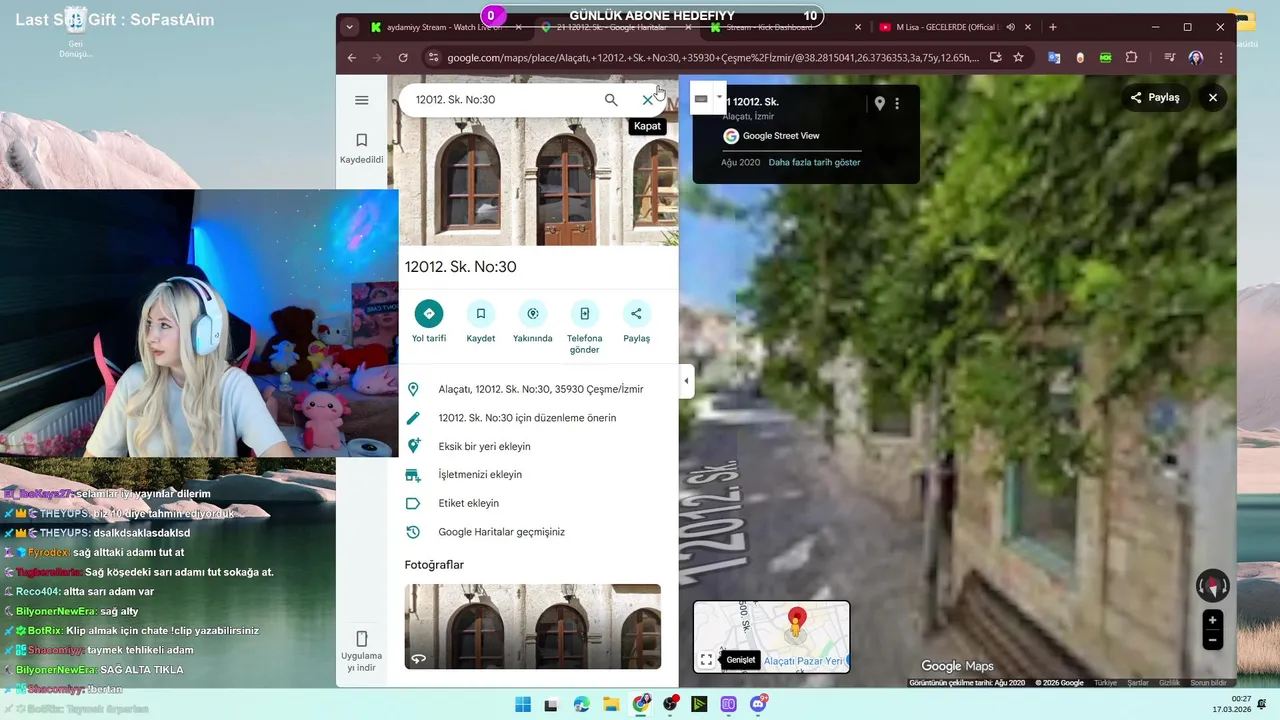Image resolution: width=1280 pixels, height=720 pixels.
Task: Click the Google Translate extension icon
Action: (x=1054, y=58)
